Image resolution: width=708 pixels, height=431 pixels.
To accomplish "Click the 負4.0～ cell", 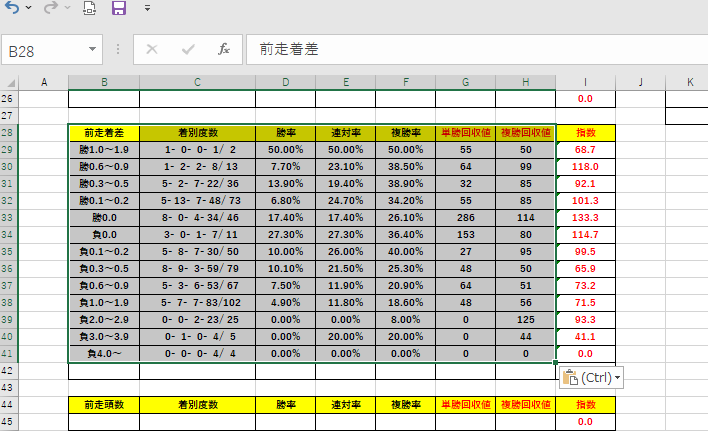I will [x=104, y=353].
